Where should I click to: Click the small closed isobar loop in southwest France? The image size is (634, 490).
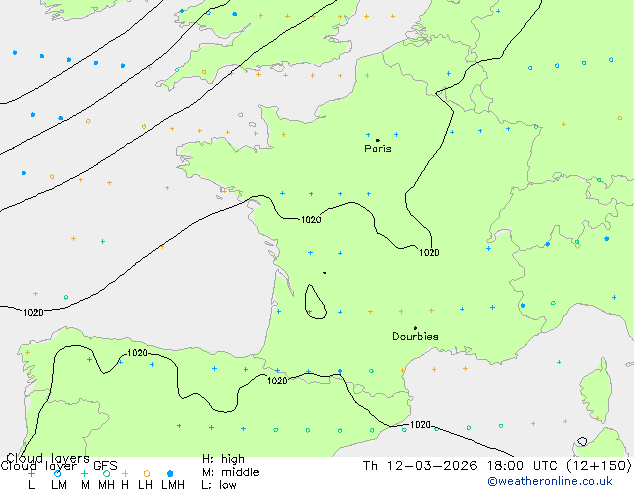pyautogui.click(x=315, y=302)
